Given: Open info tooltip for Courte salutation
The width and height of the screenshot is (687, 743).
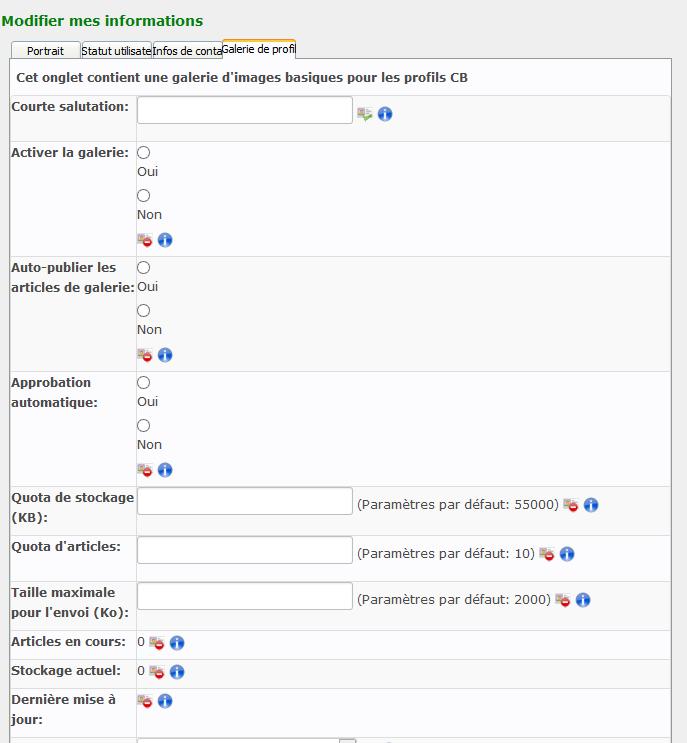Looking at the screenshot, I should click(x=385, y=114).
